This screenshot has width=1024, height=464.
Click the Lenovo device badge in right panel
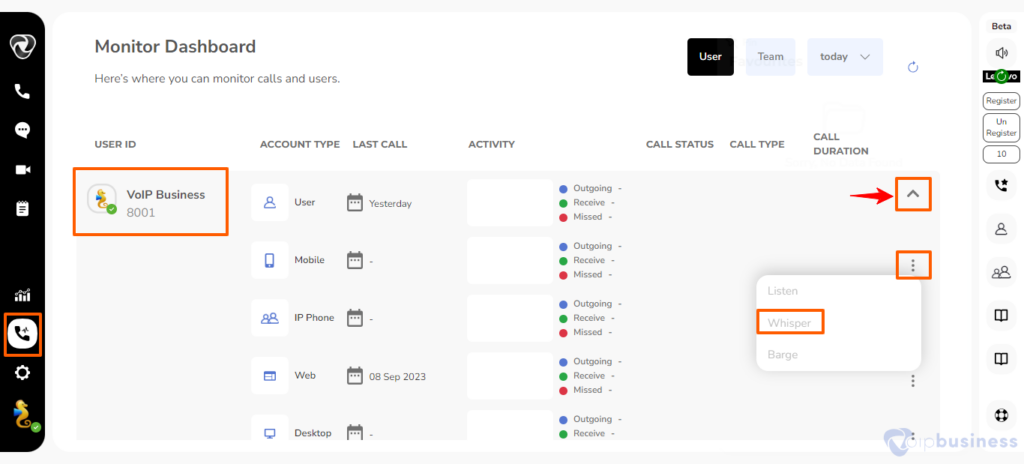pyautogui.click(x=1001, y=76)
